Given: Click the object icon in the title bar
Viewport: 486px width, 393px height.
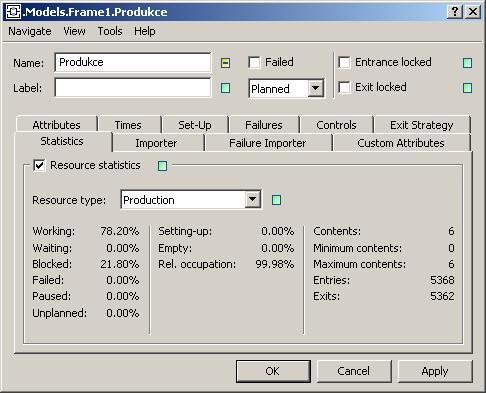Looking at the screenshot, I should coord(14,12).
